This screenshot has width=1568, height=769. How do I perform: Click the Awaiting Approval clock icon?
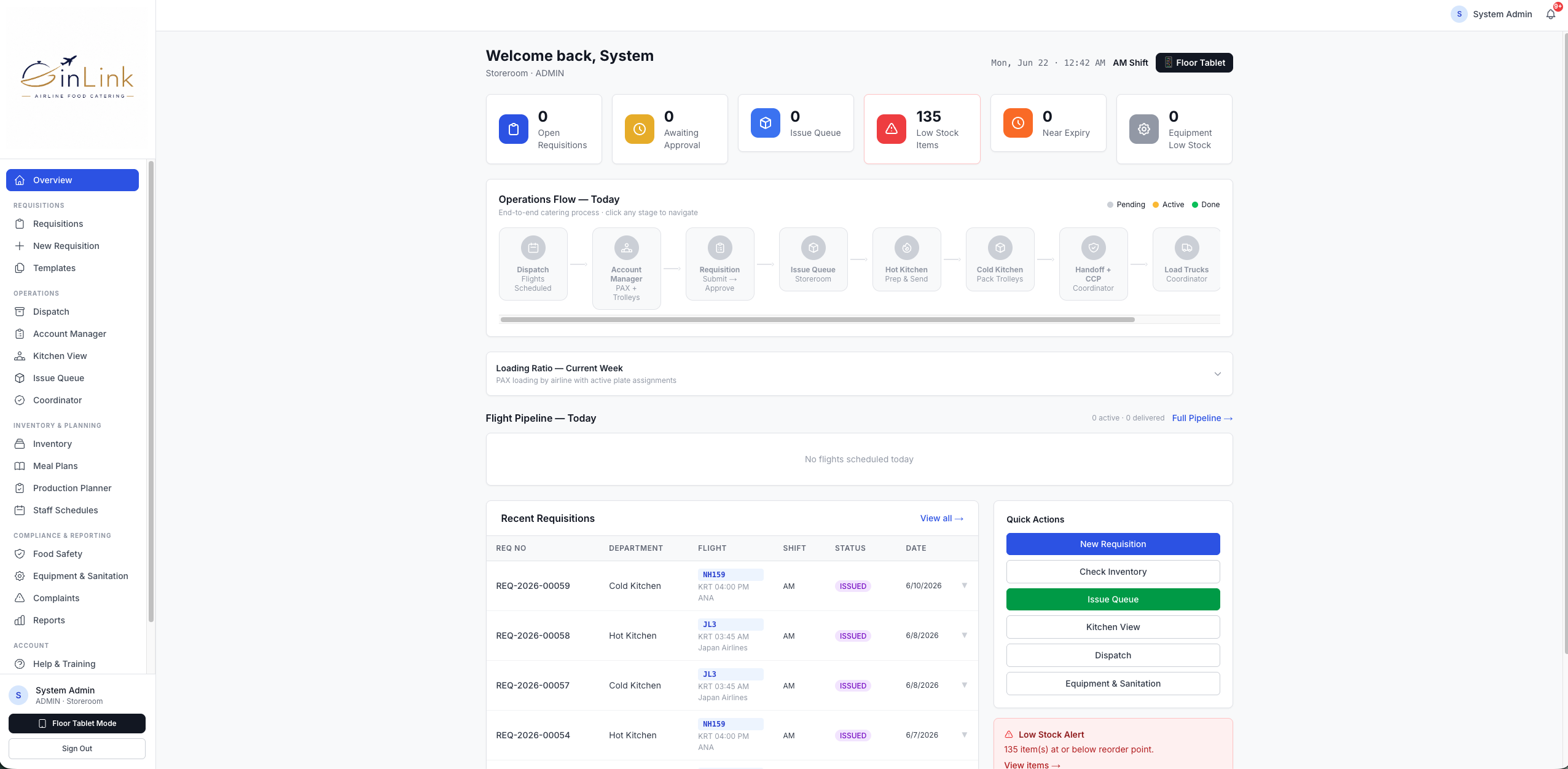pyautogui.click(x=639, y=129)
